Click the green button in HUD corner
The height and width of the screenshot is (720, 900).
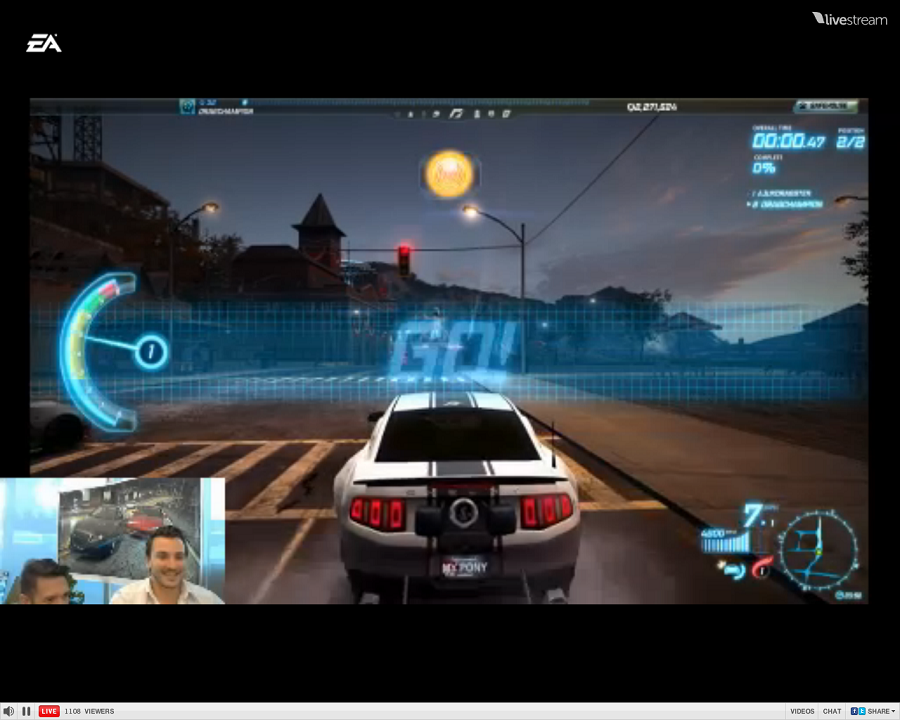pos(825,106)
